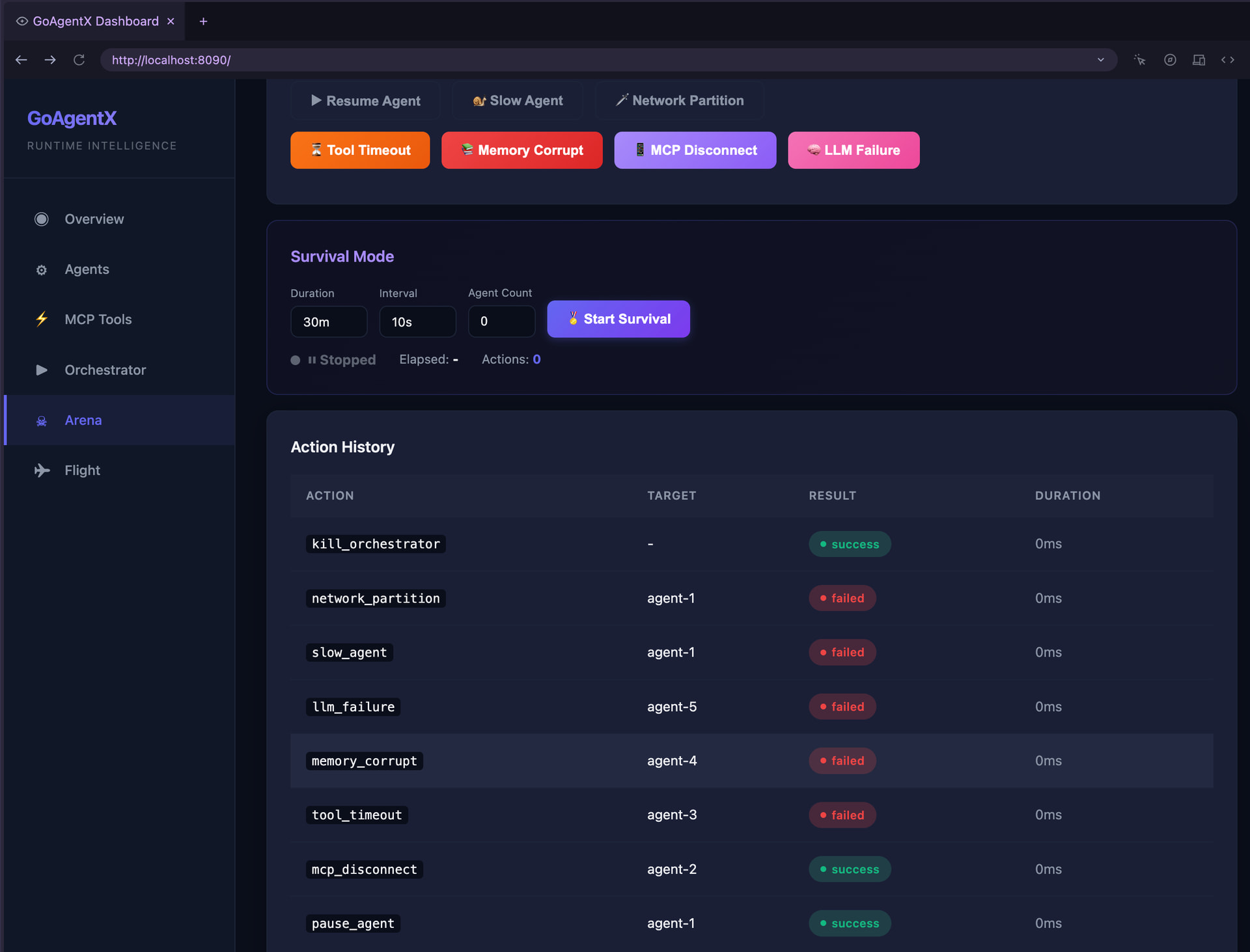Focus the Duration input field
The width and height of the screenshot is (1250, 952).
click(329, 321)
